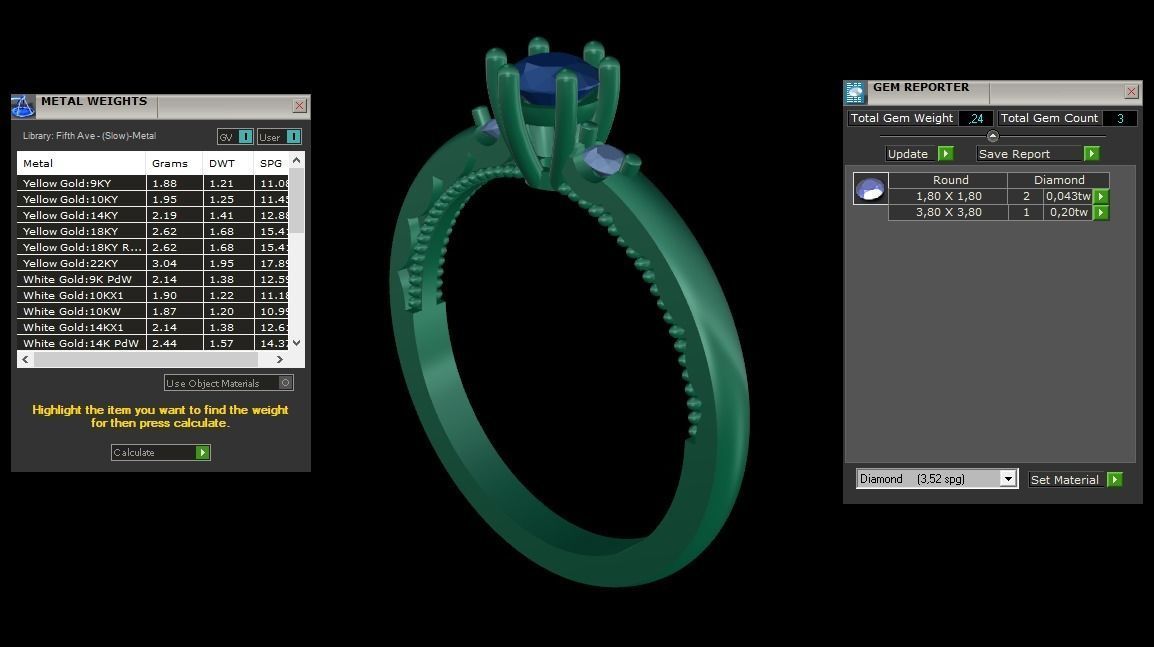Click the 3,80 X 3,80 size cell
Screen dimensions: 1154x647
point(949,213)
